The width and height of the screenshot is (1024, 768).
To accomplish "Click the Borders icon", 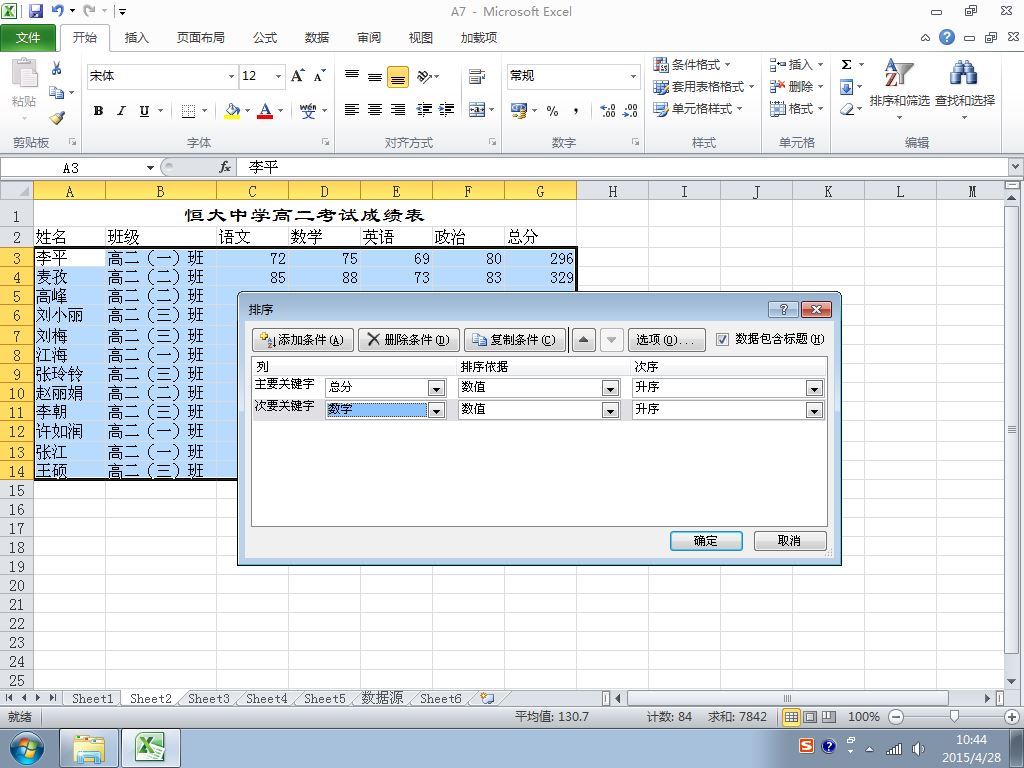I will click(x=188, y=111).
